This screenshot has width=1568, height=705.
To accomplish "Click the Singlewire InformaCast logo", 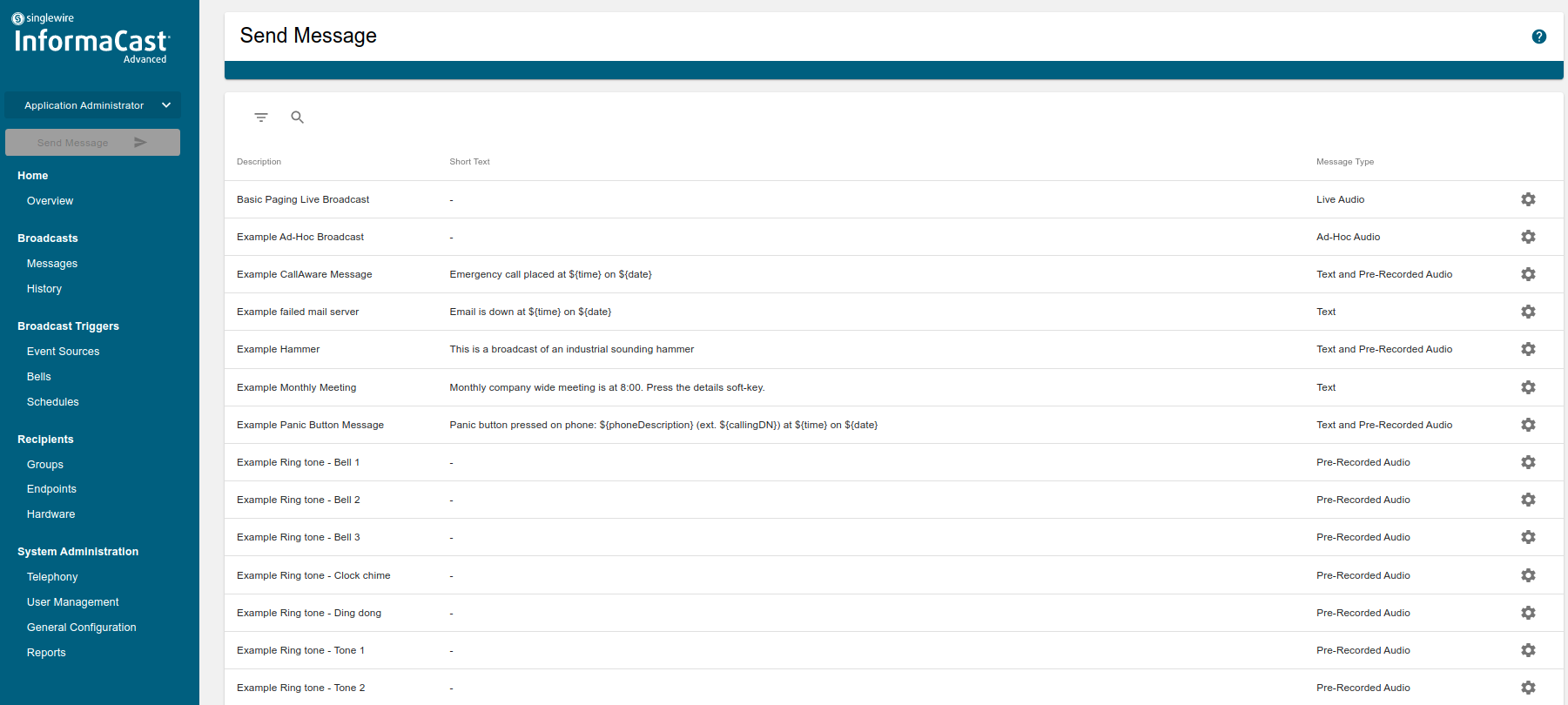I will pyautogui.click(x=91, y=39).
